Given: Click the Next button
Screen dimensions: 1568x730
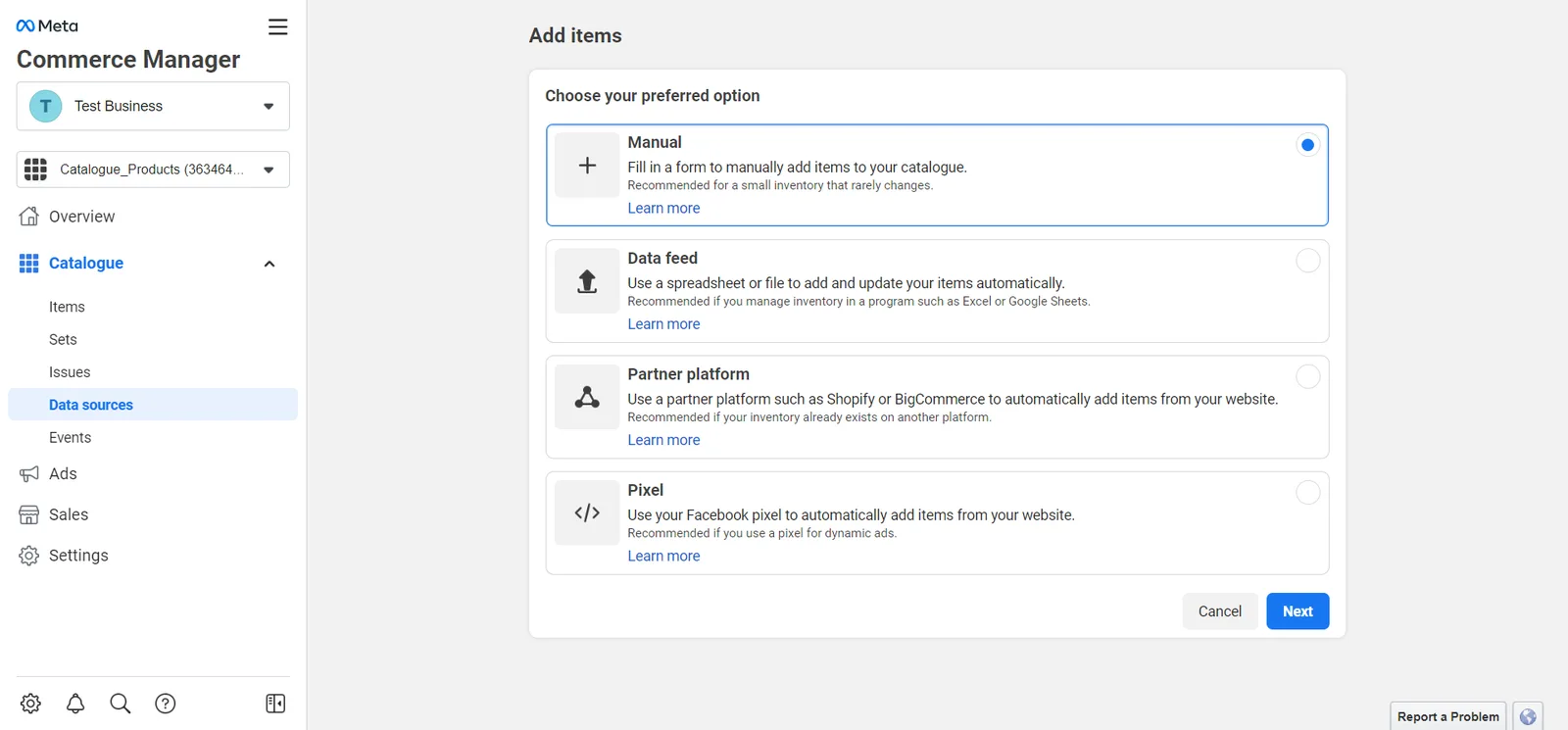Looking at the screenshot, I should pyautogui.click(x=1298, y=611).
